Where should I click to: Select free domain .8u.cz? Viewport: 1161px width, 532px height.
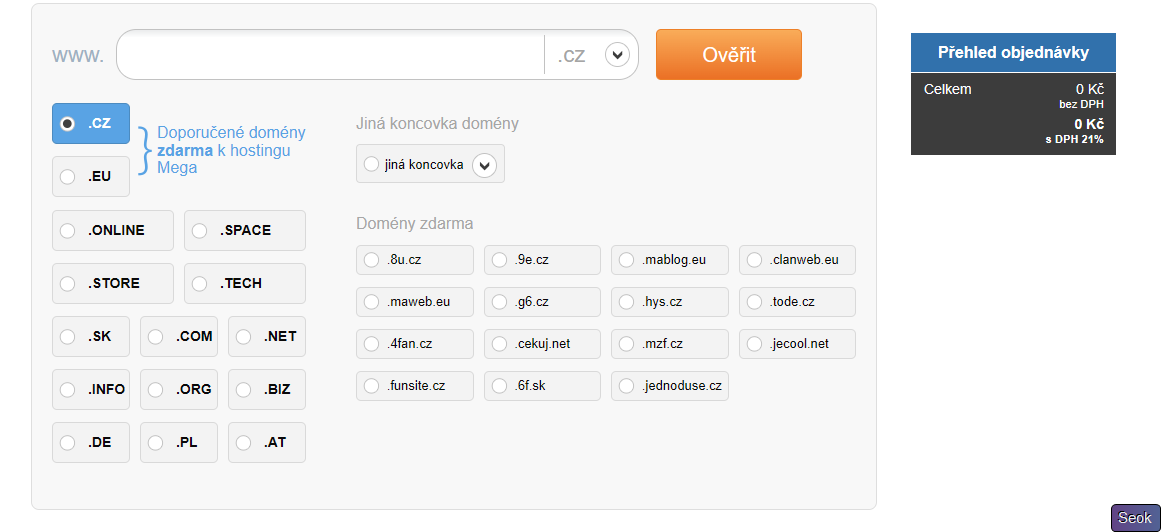click(x=372, y=260)
